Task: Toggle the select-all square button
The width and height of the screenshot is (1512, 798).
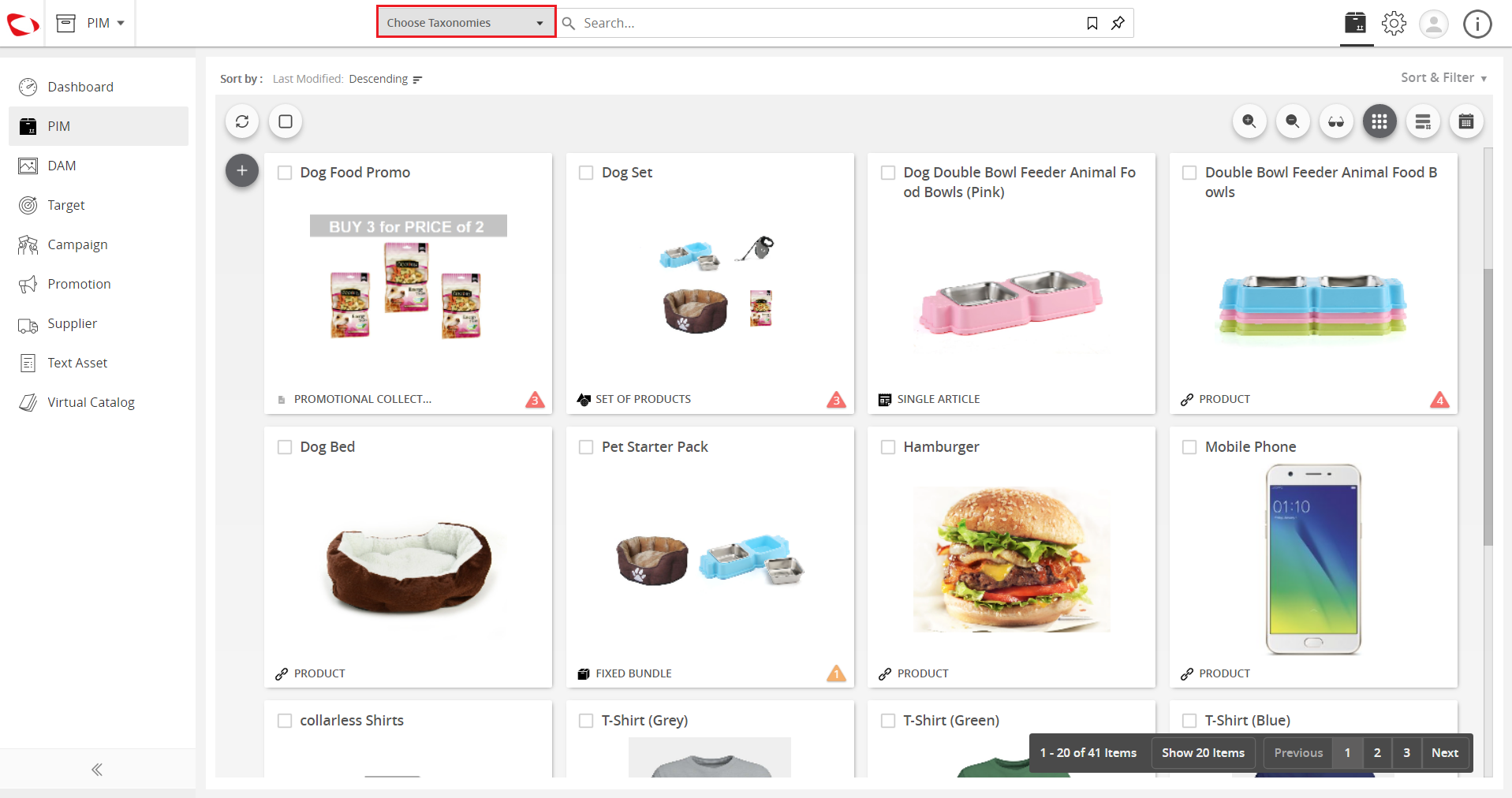Action: 286,121
